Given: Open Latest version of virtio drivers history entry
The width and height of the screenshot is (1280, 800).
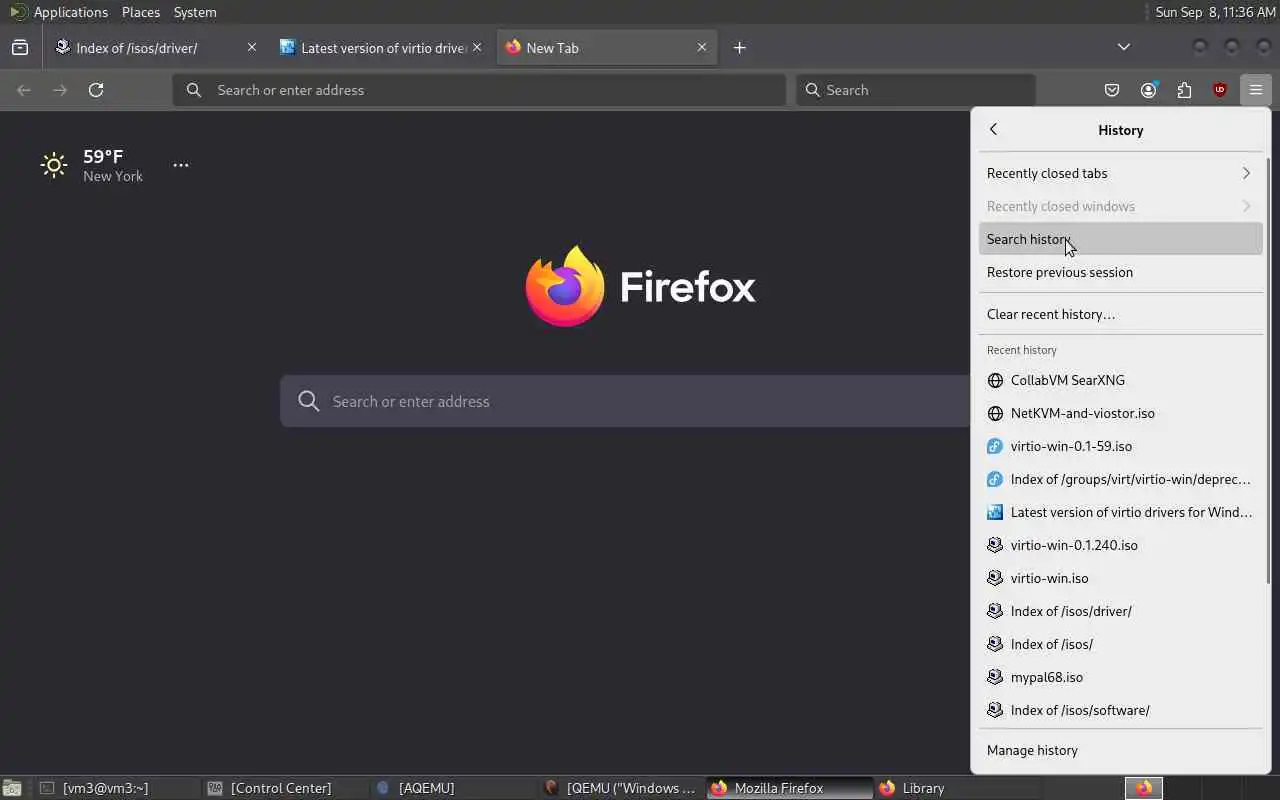Looking at the screenshot, I should click(1120, 512).
